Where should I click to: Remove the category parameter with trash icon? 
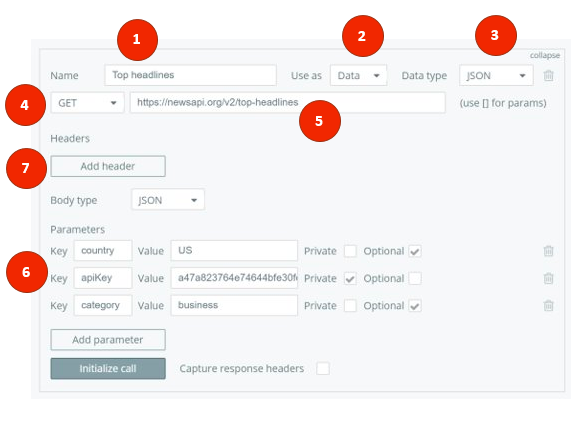(548, 306)
